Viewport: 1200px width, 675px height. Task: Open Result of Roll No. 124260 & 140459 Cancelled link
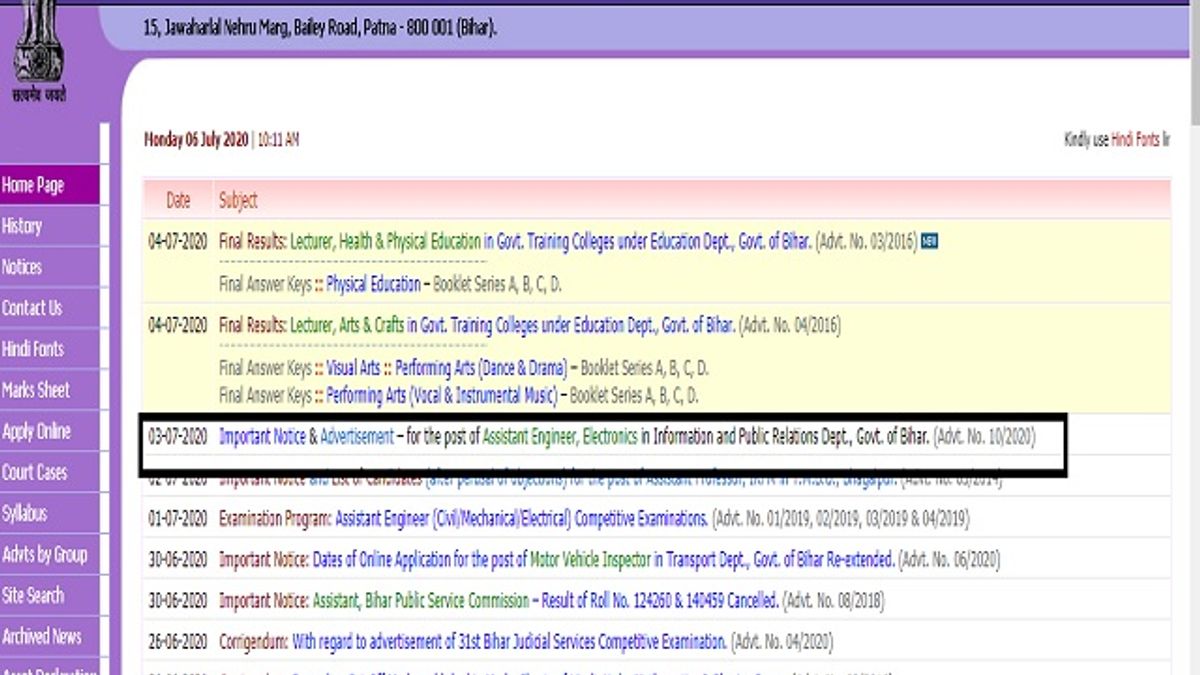(660, 601)
